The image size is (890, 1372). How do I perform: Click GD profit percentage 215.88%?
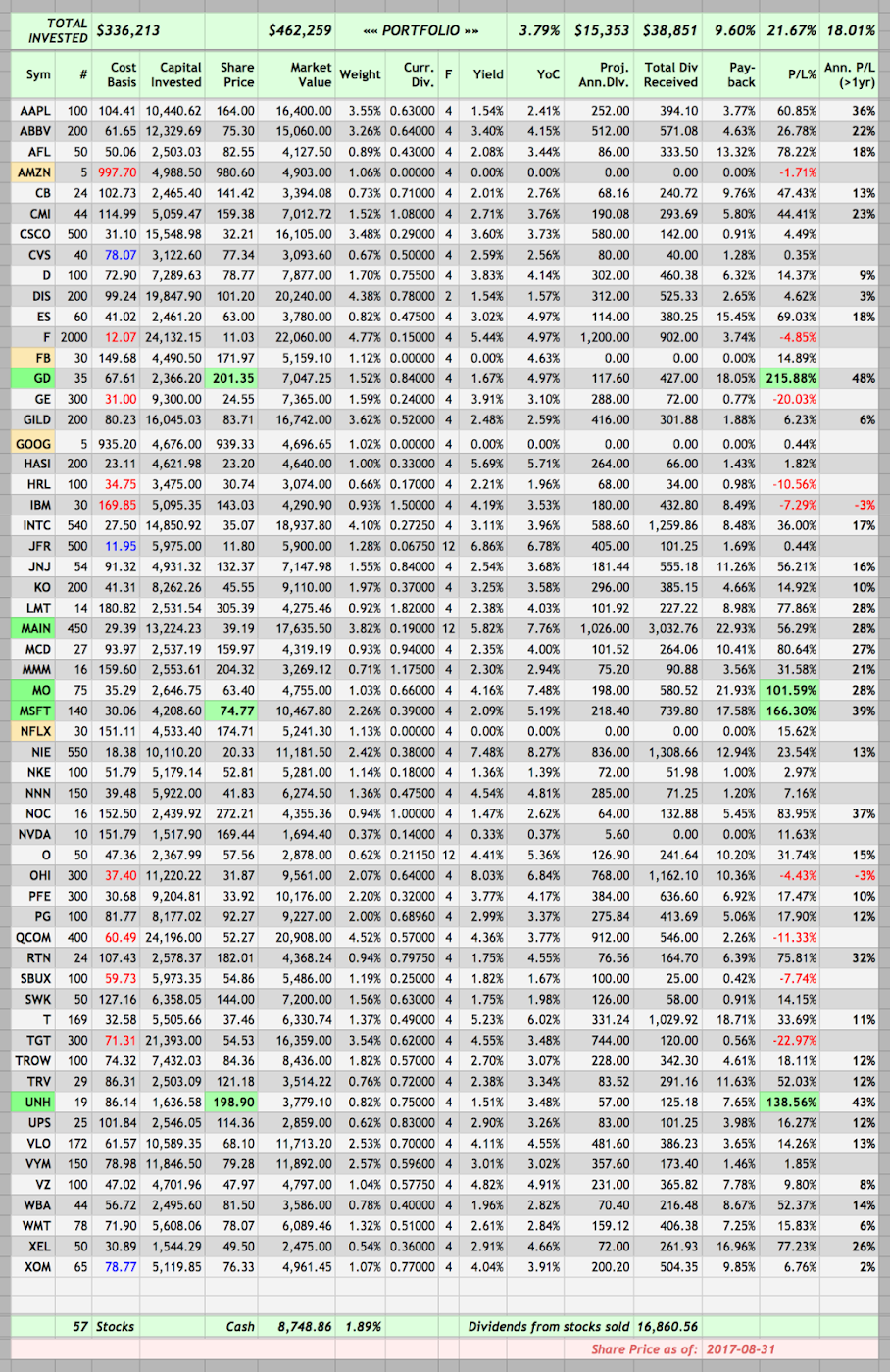point(790,378)
